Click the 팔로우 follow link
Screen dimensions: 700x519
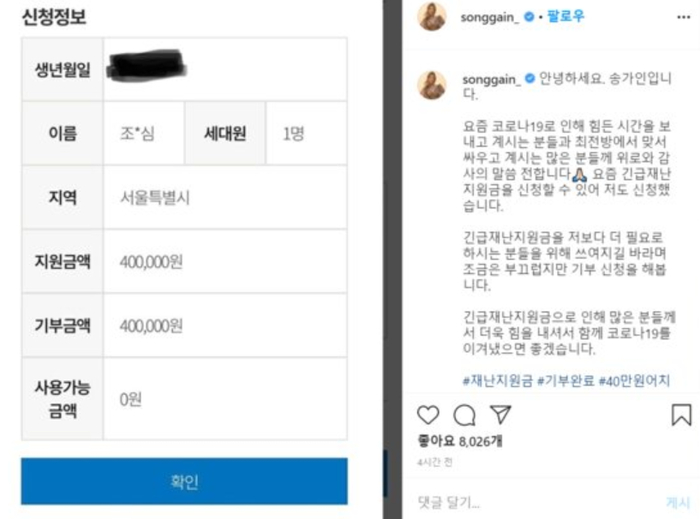(565, 17)
